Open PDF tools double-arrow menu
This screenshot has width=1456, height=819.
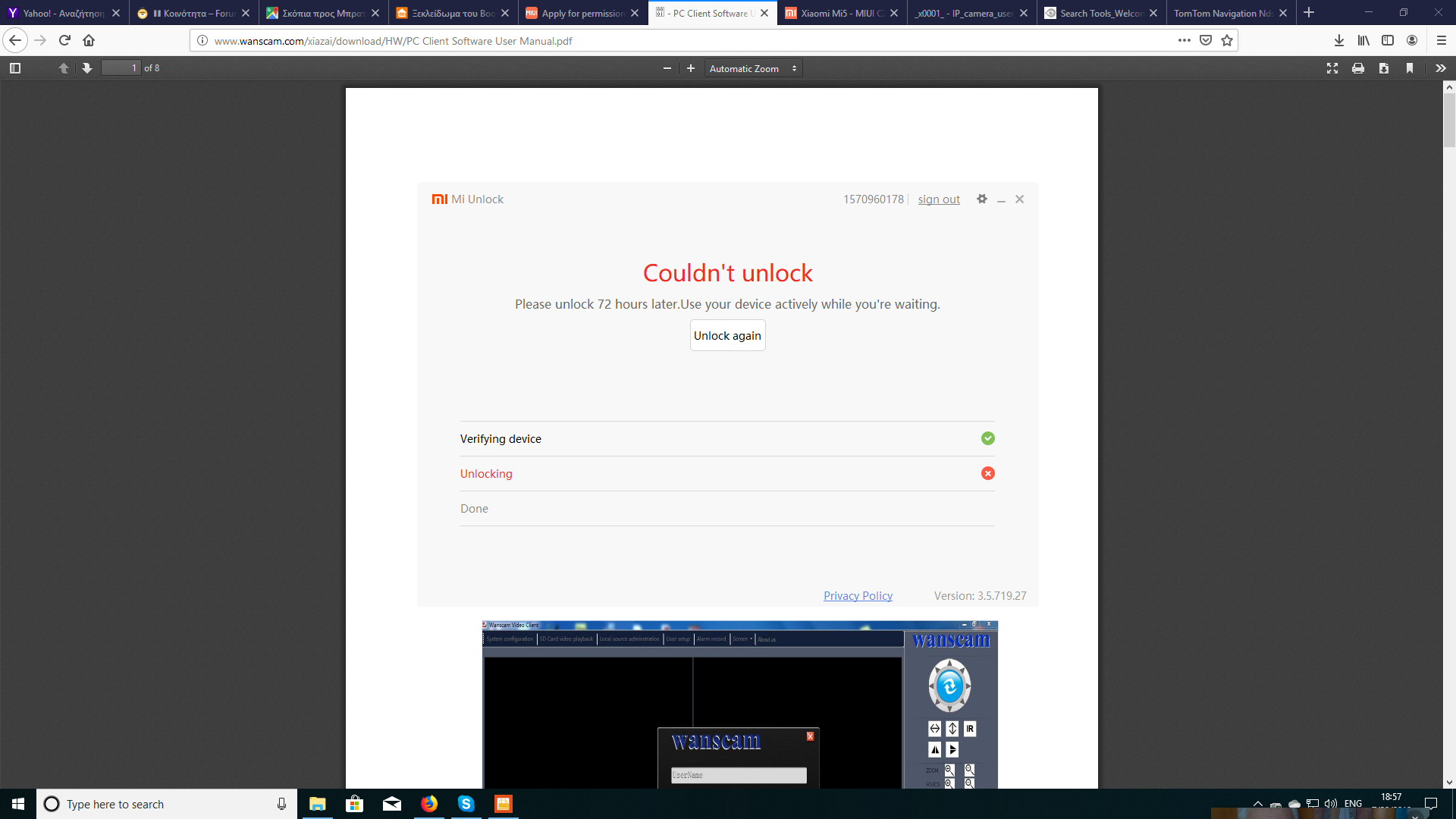pyautogui.click(x=1440, y=68)
